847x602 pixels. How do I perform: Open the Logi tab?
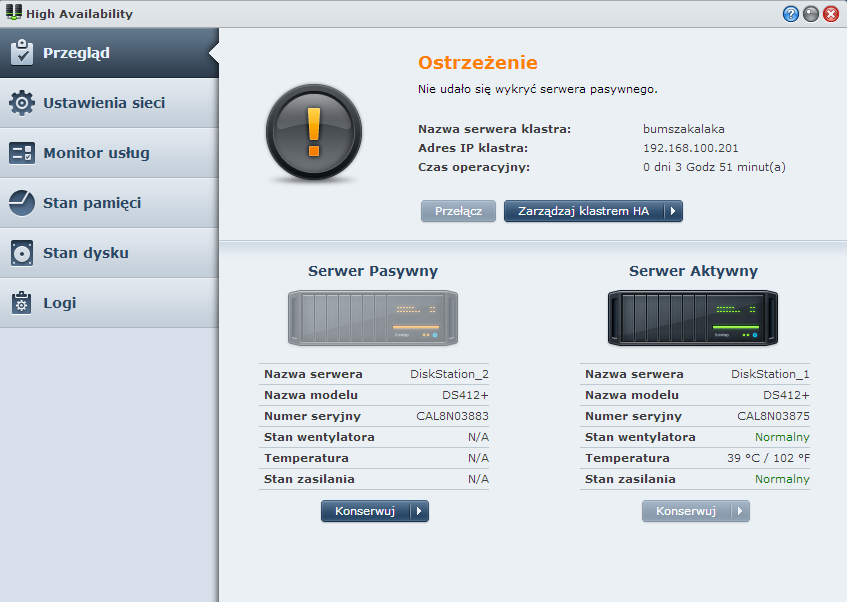(109, 303)
